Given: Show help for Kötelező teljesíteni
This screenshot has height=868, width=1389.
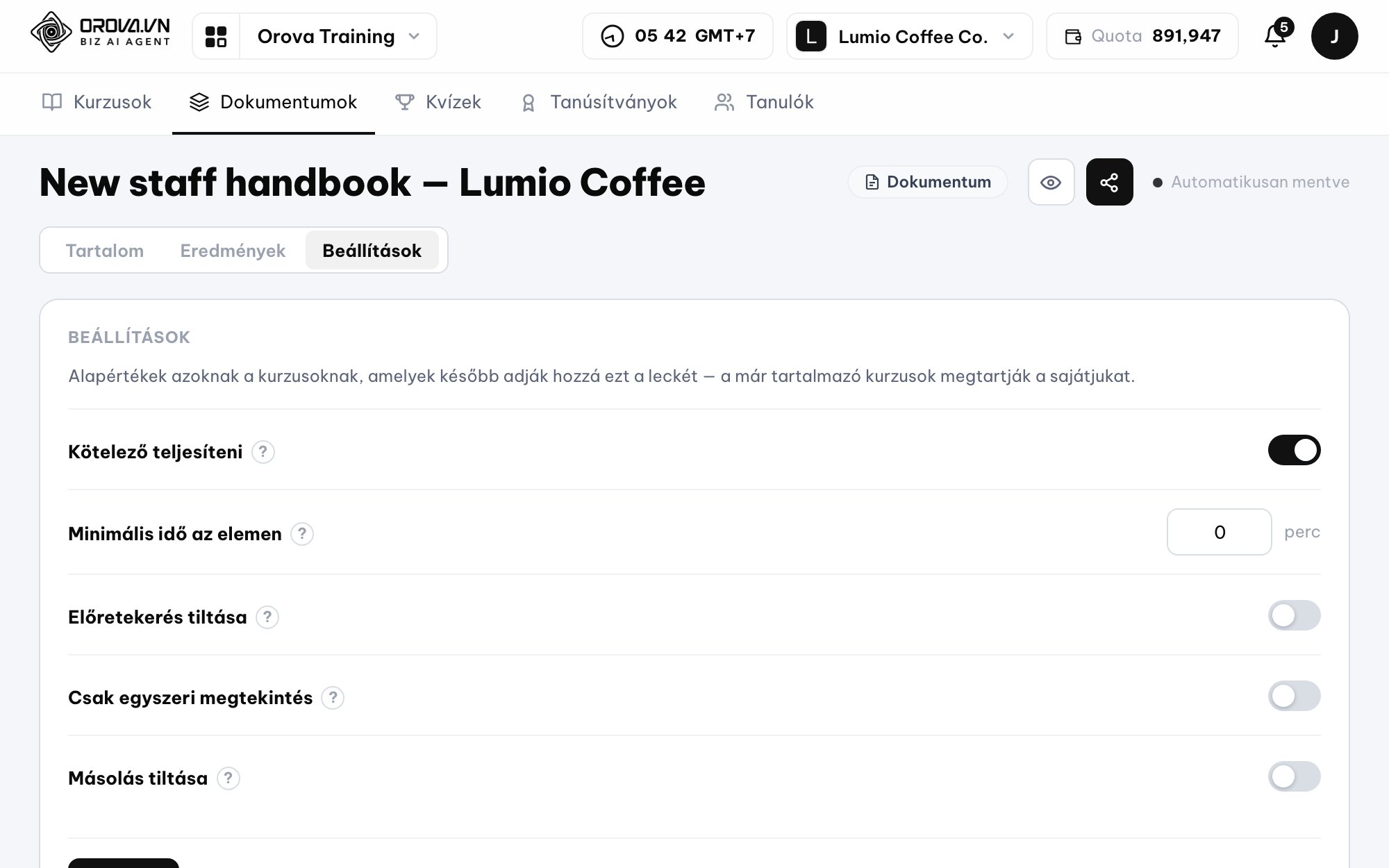Looking at the screenshot, I should pyautogui.click(x=263, y=452).
